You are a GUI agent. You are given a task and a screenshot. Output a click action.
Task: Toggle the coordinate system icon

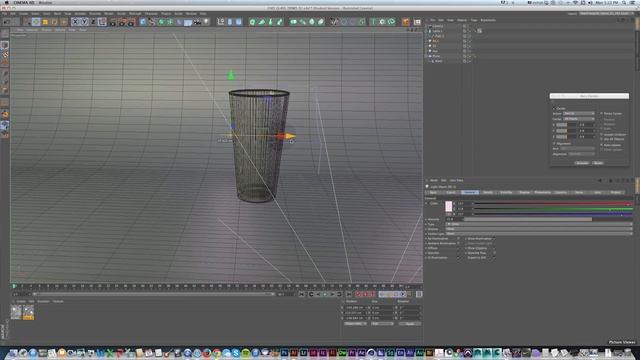pyautogui.click(x=102, y=22)
